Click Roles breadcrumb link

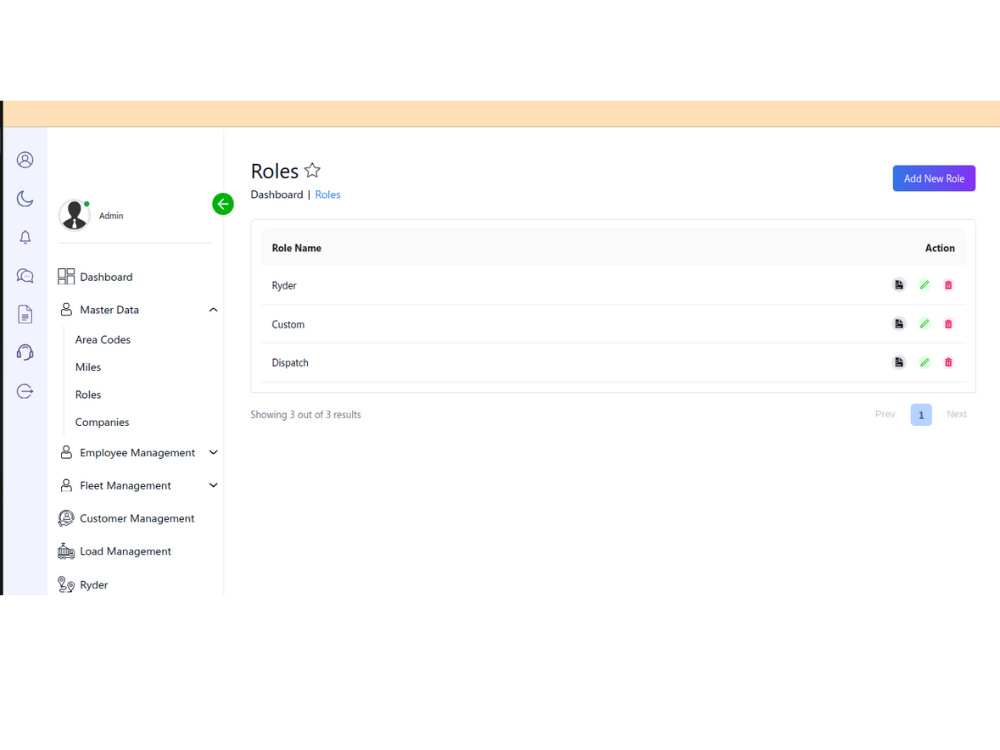328,195
